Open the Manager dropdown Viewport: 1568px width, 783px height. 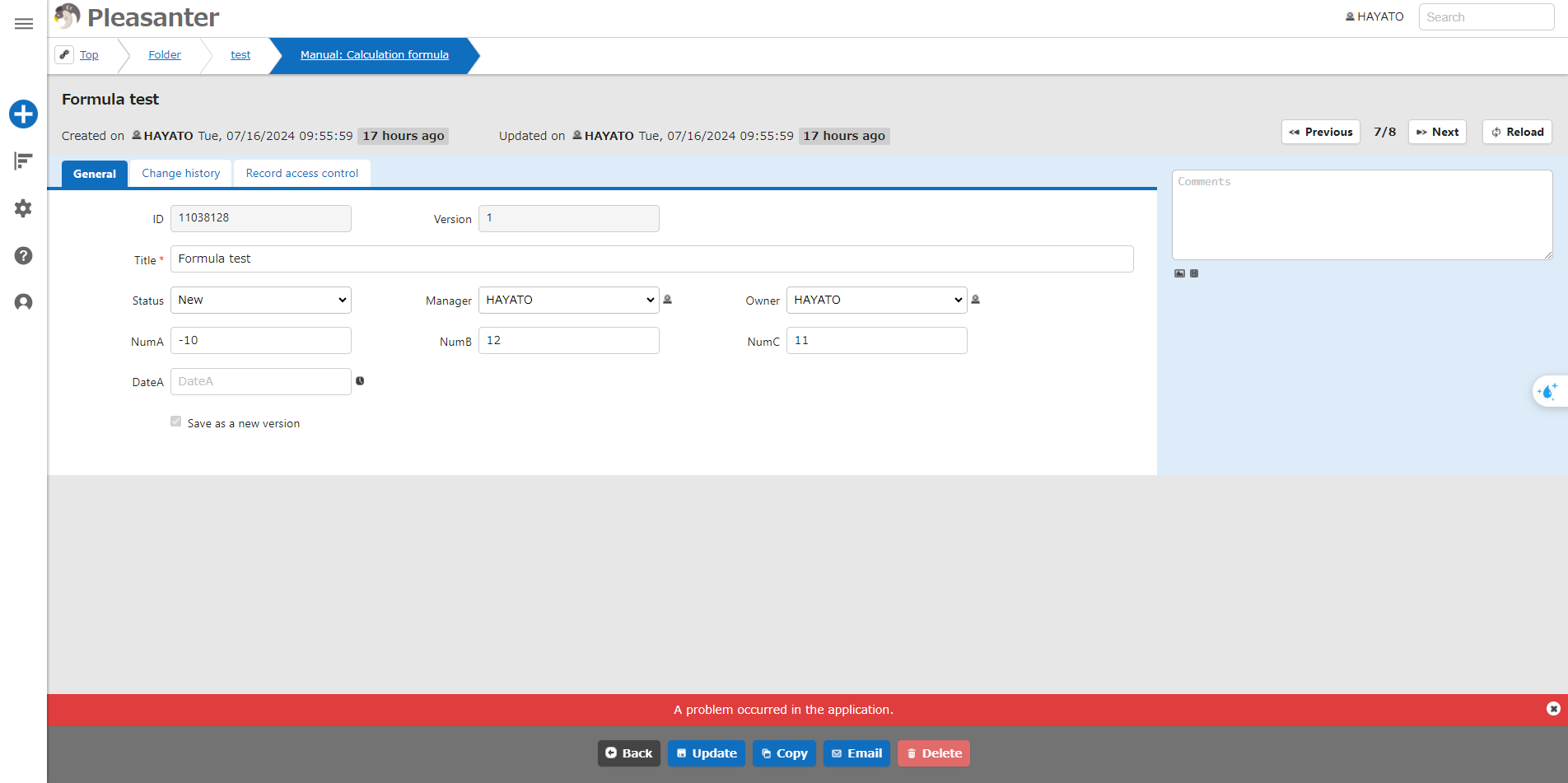pos(569,300)
